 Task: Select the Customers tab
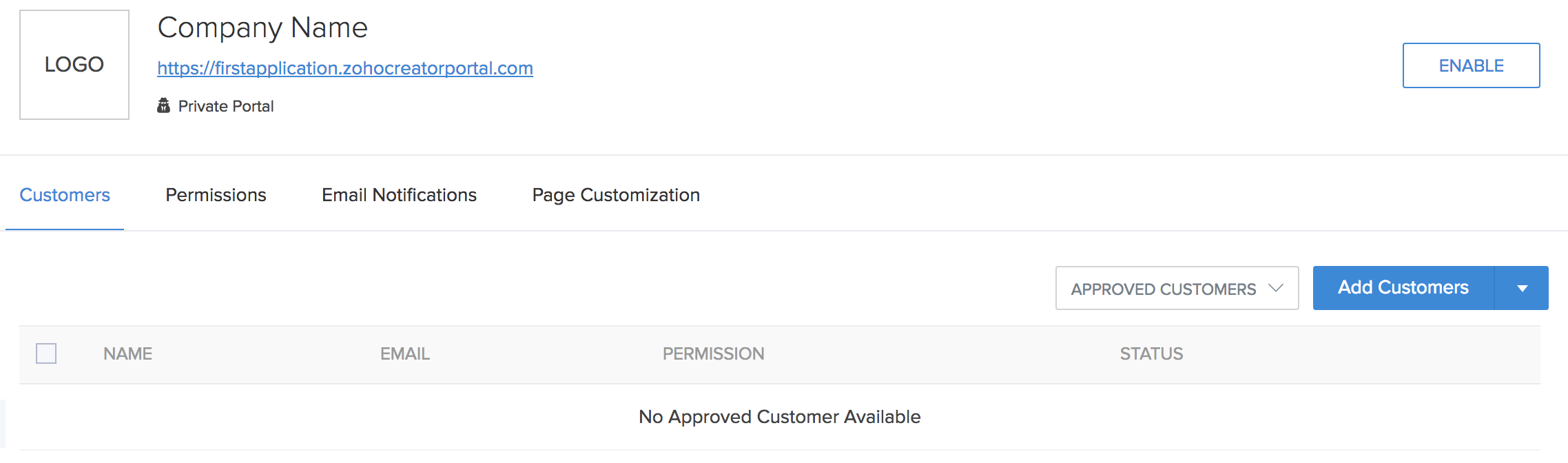tap(65, 195)
